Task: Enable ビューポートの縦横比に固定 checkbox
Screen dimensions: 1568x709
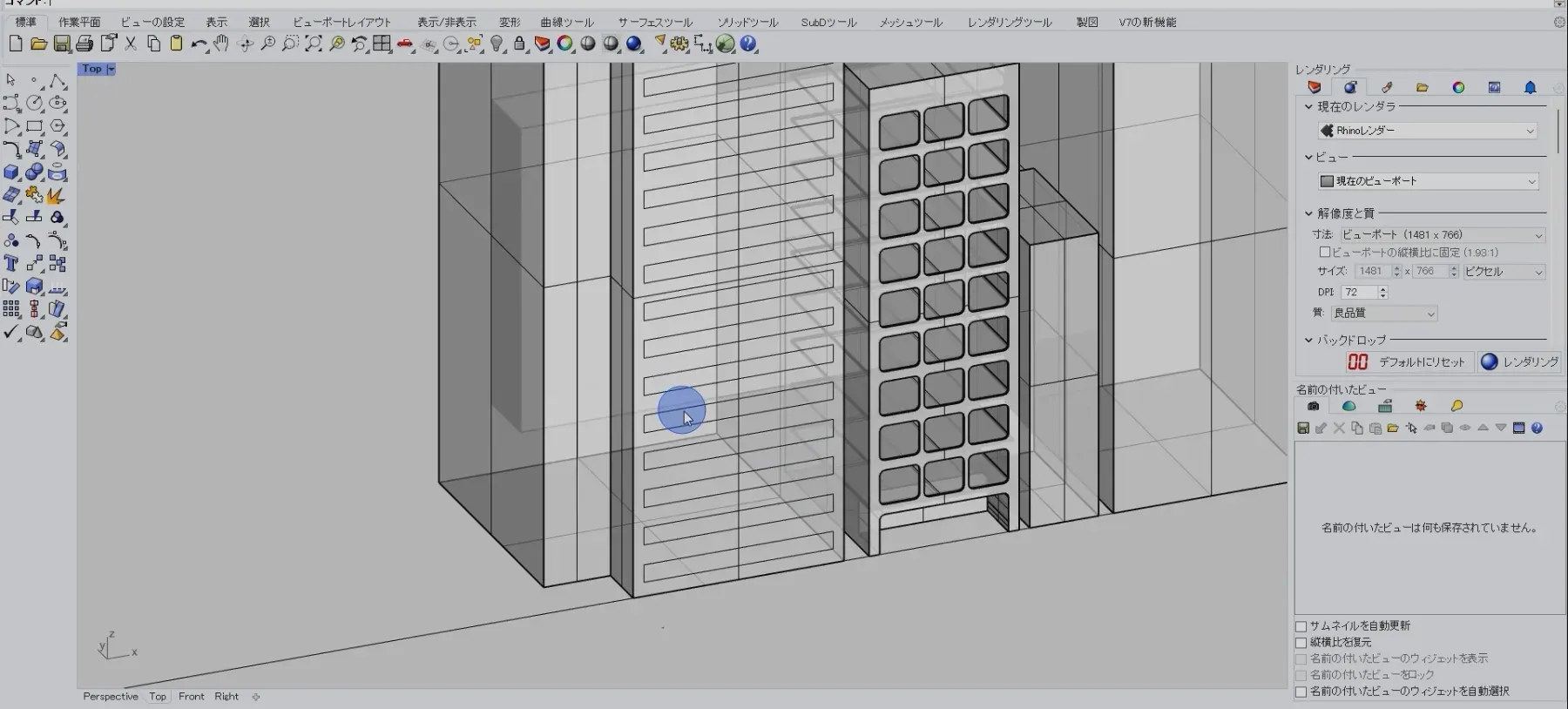Action: tap(1325, 253)
